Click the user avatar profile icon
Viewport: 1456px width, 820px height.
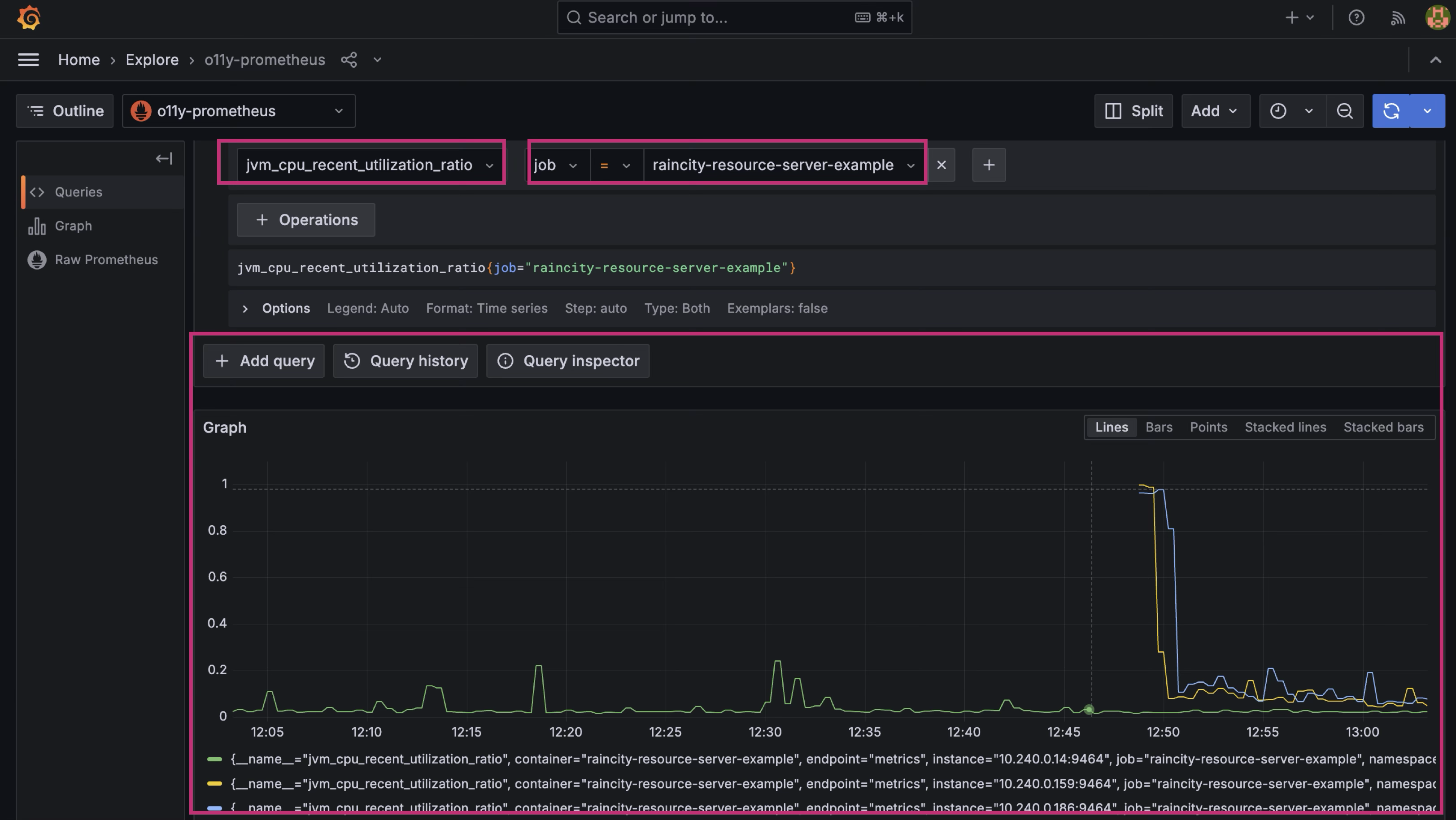pos(1437,18)
